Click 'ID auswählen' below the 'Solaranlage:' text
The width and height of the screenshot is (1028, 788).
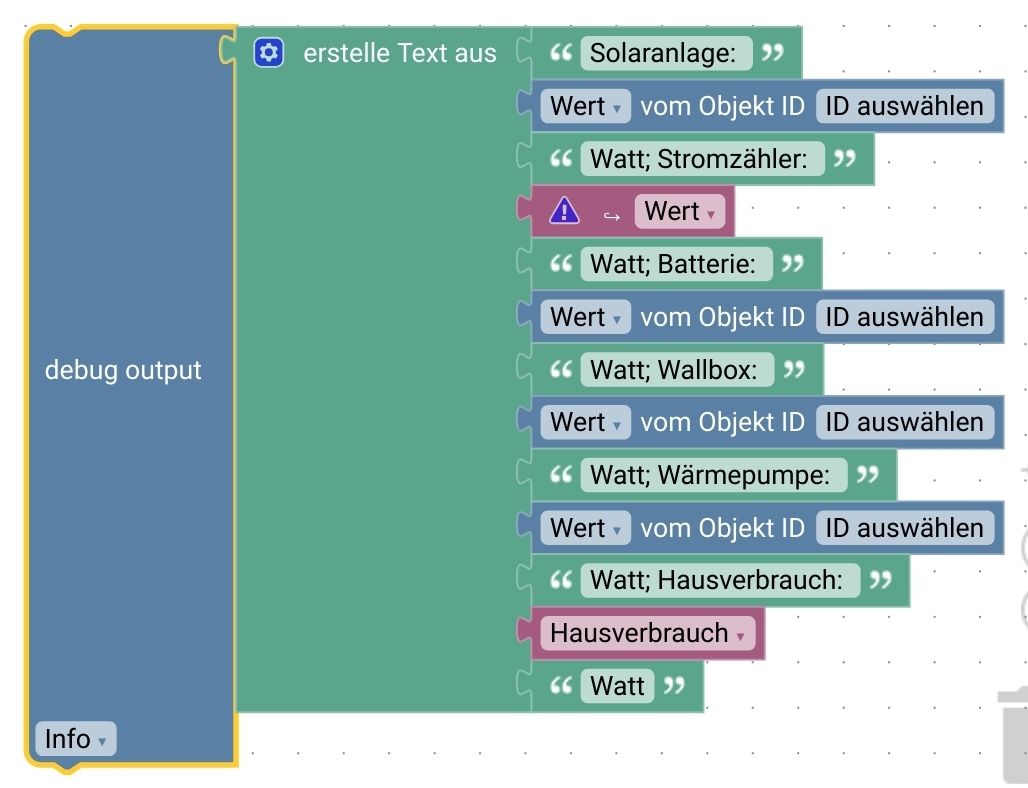pyautogui.click(x=904, y=106)
